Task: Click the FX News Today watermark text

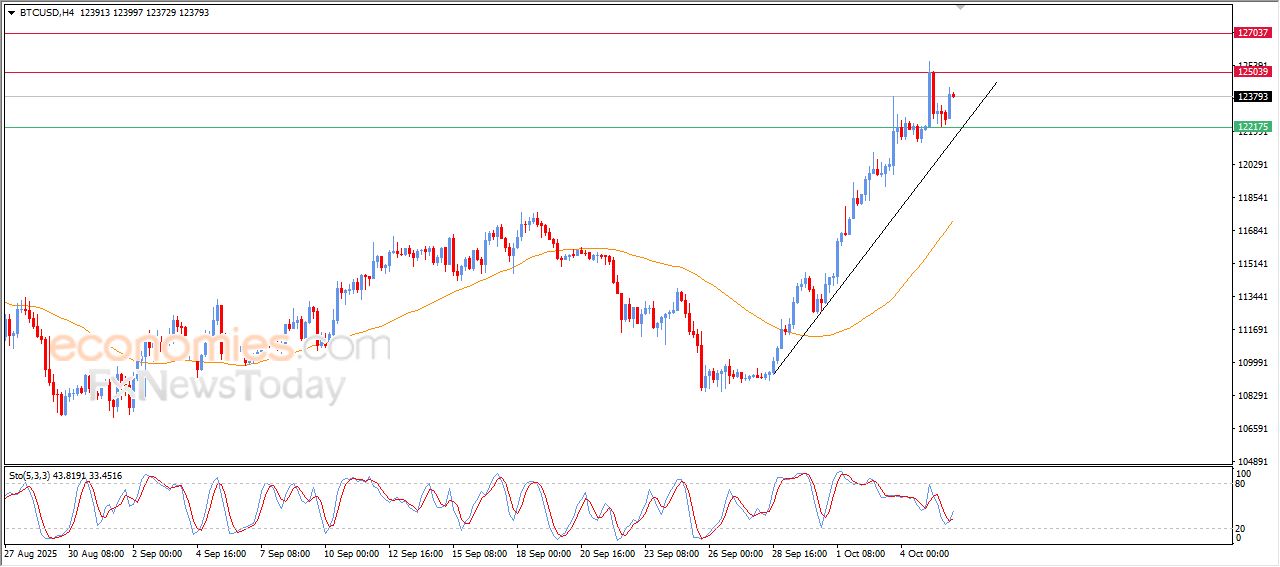Action: click(215, 386)
